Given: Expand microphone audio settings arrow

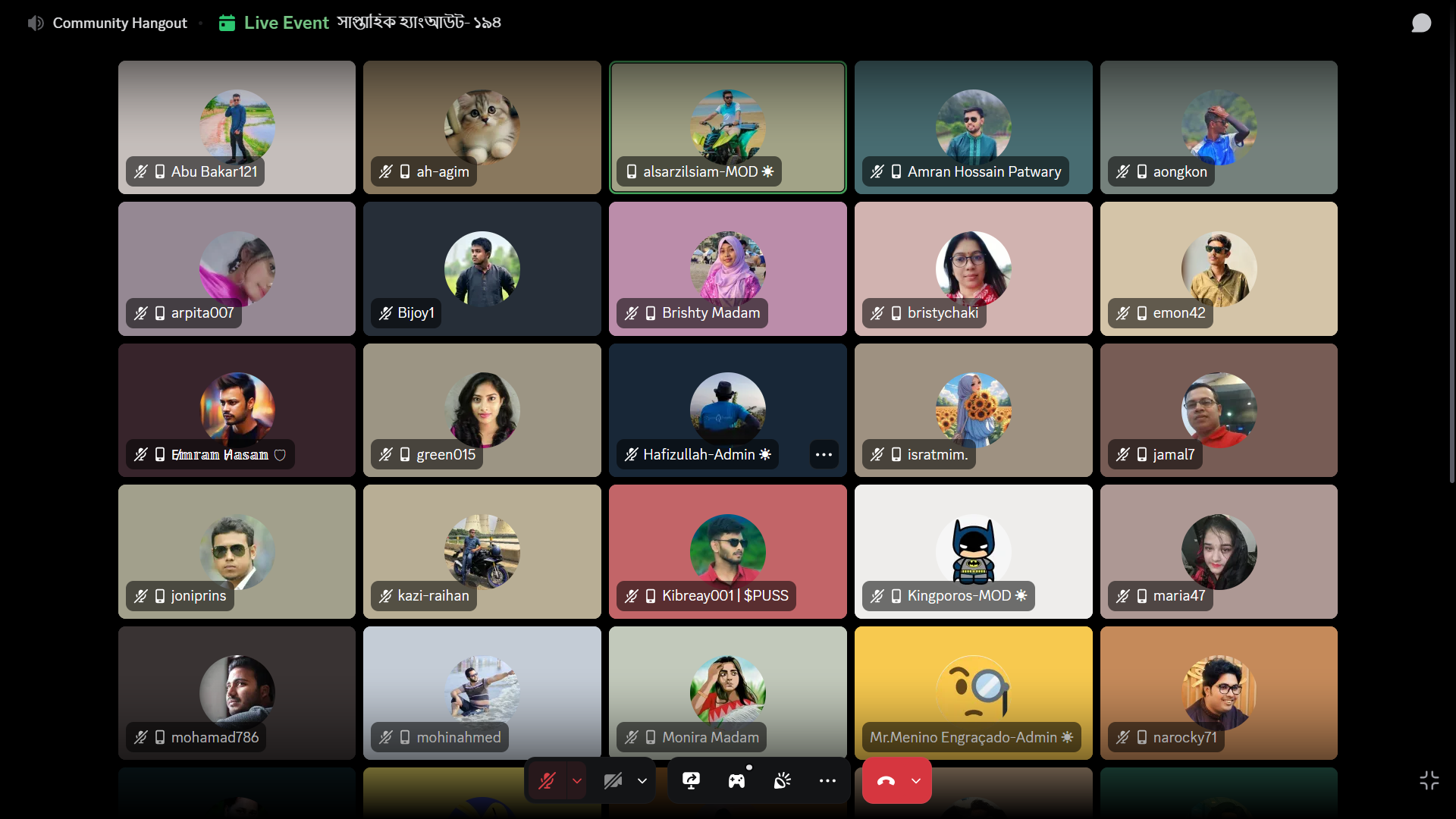Looking at the screenshot, I should pos(577,780).
